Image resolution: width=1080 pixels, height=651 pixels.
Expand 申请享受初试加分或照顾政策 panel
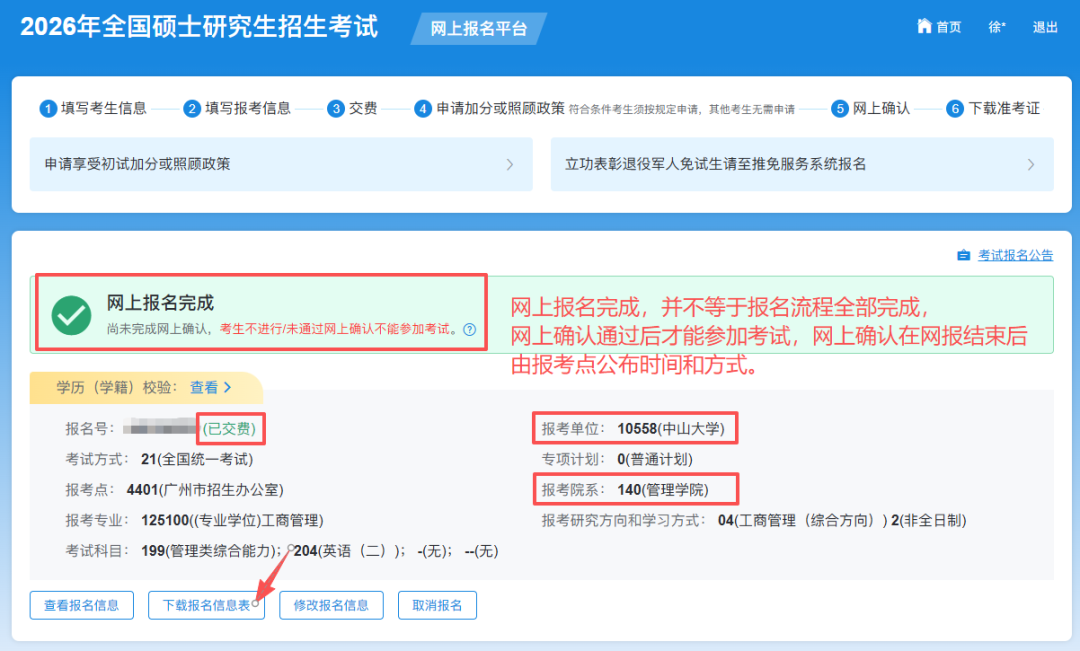[x=280, y=164]
